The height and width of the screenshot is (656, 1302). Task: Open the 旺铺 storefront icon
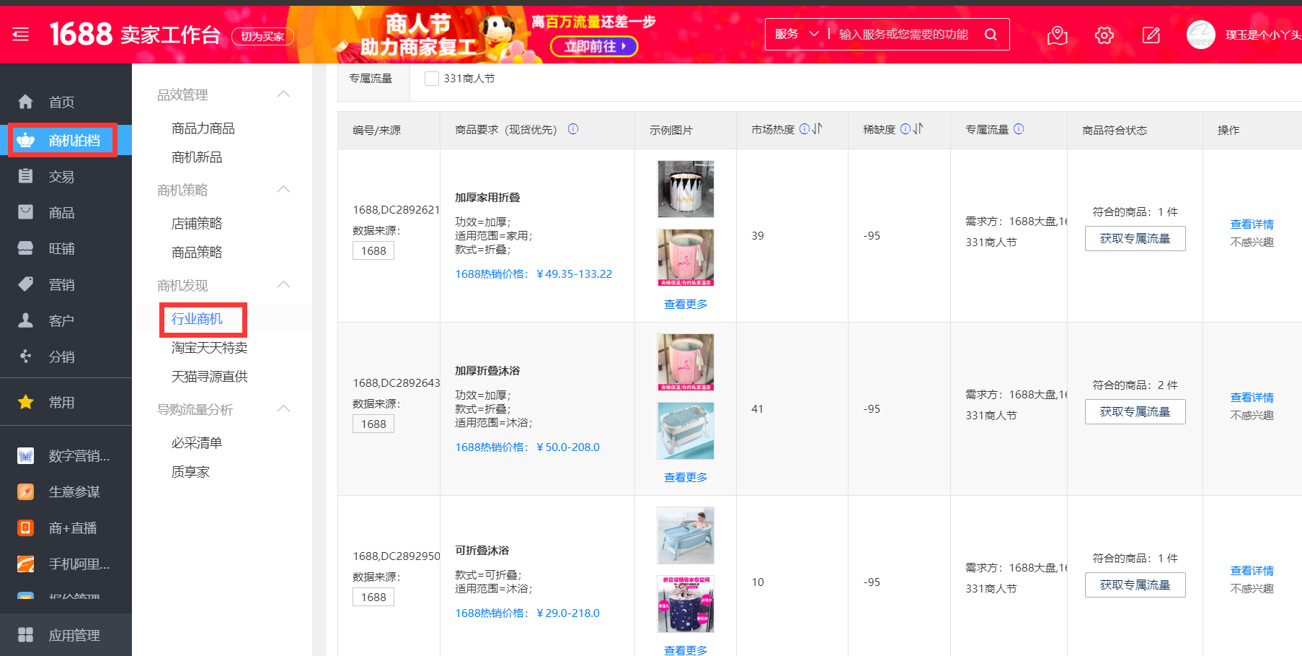point(26,248)
